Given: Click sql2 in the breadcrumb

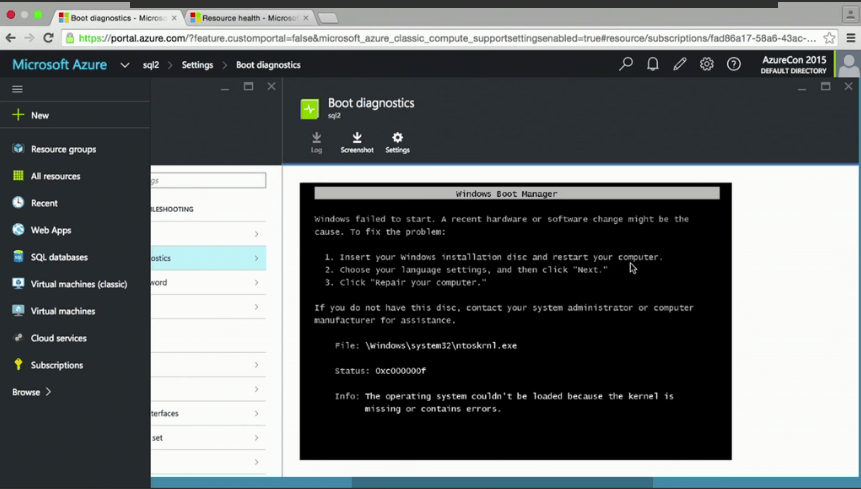Looking at the screenshot, I should [150, 65].
